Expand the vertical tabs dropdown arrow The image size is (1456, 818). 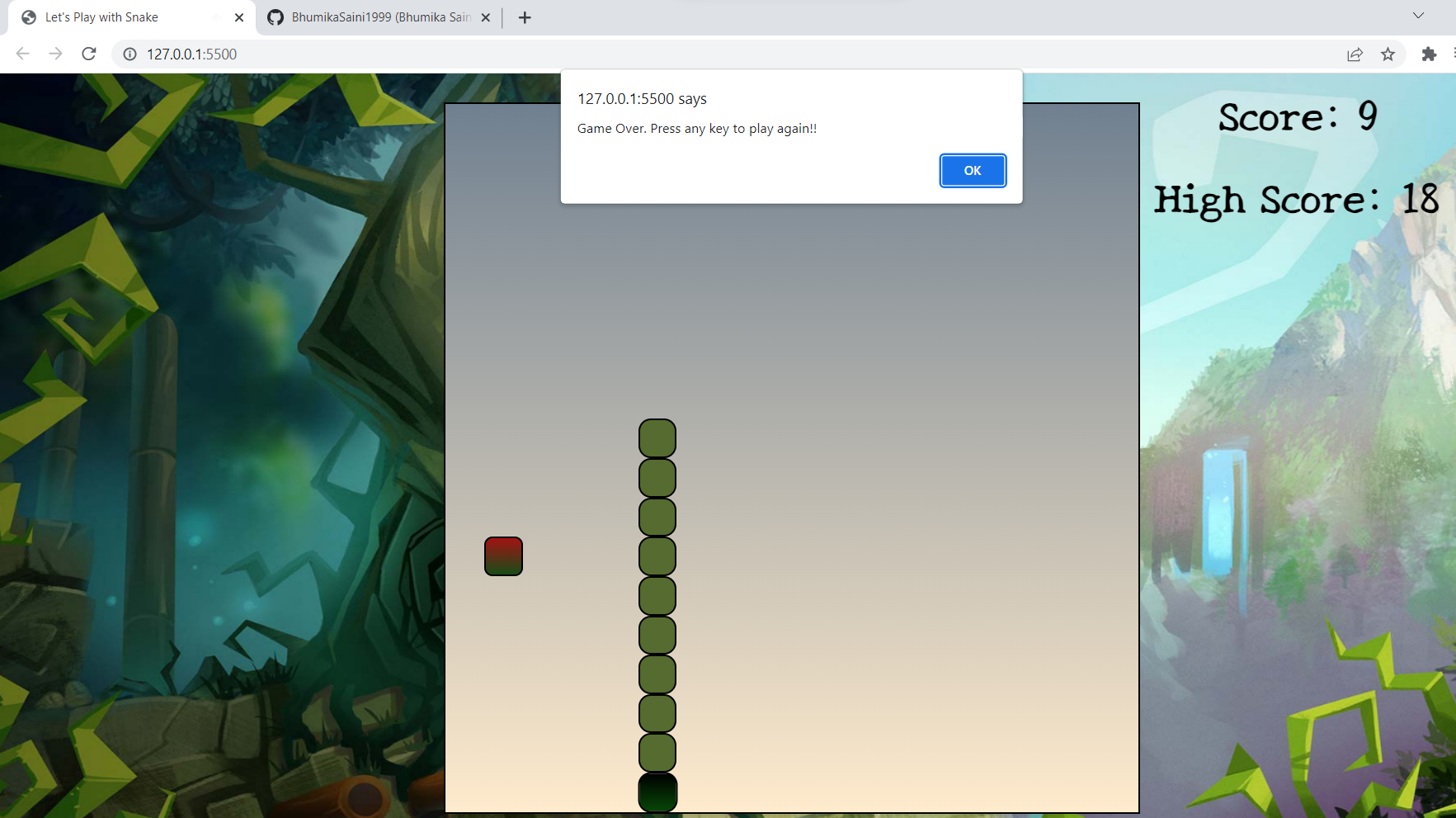click(1417, 15)
